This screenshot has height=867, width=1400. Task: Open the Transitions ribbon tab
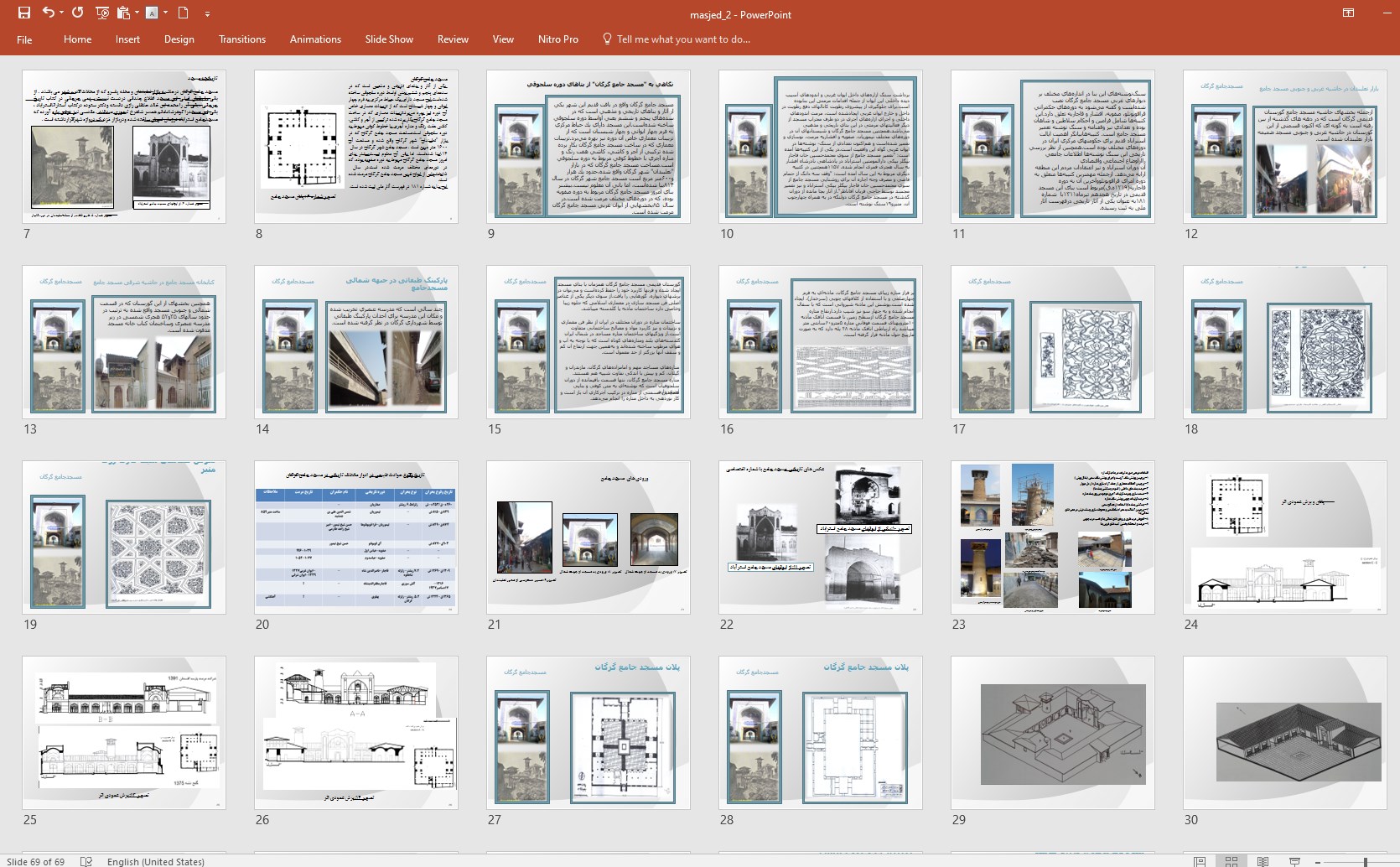[242, 39]
